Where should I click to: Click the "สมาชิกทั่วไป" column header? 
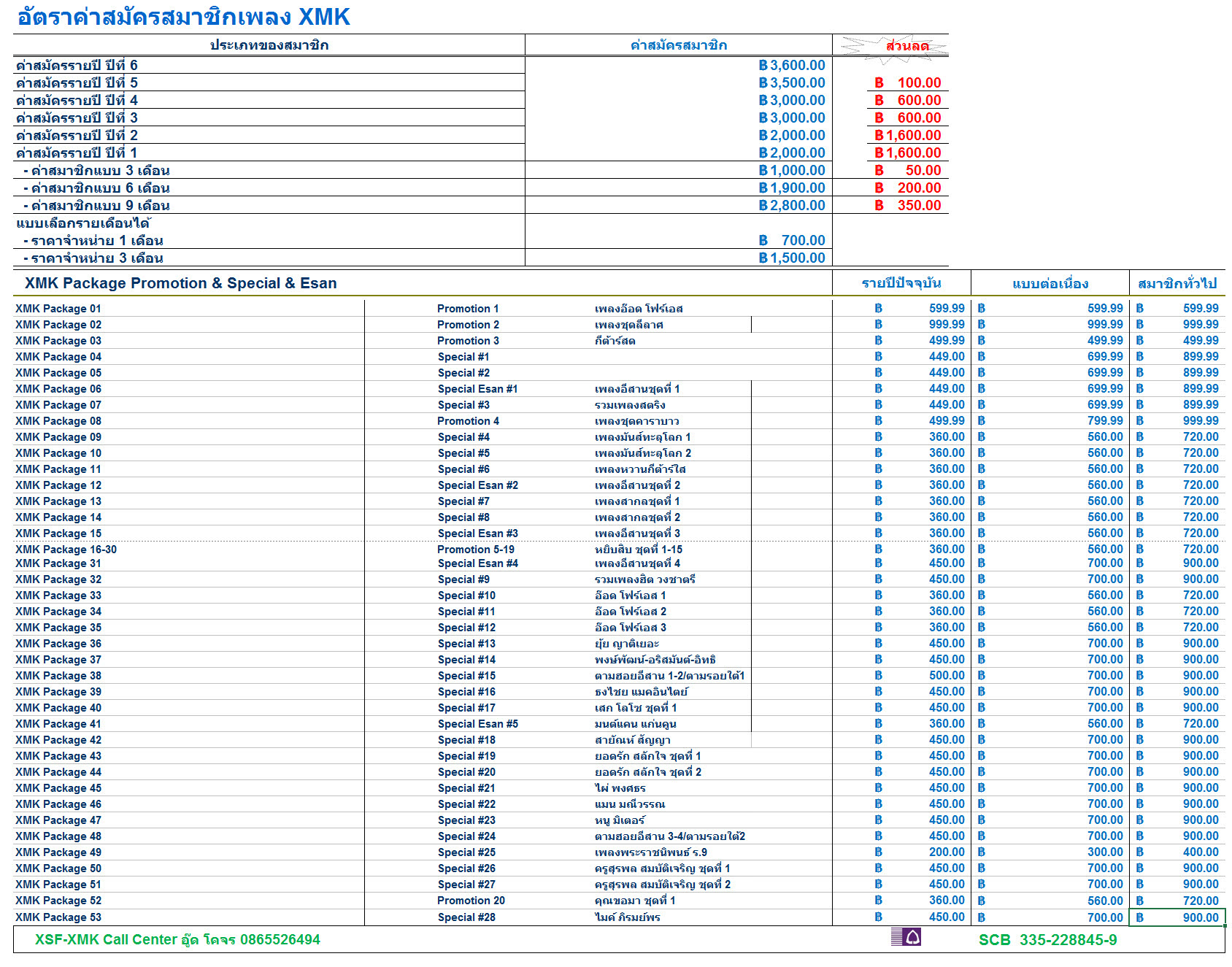coord(1177,283)
